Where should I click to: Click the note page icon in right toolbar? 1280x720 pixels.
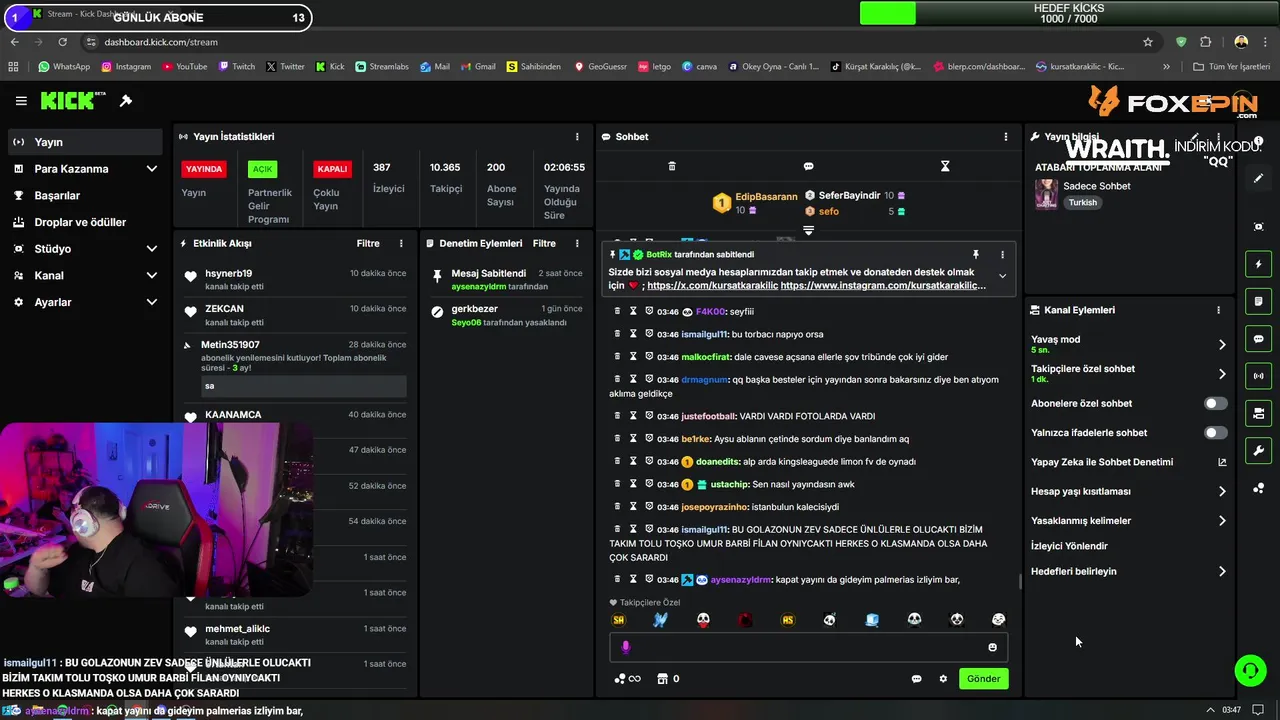point(1258,301)
